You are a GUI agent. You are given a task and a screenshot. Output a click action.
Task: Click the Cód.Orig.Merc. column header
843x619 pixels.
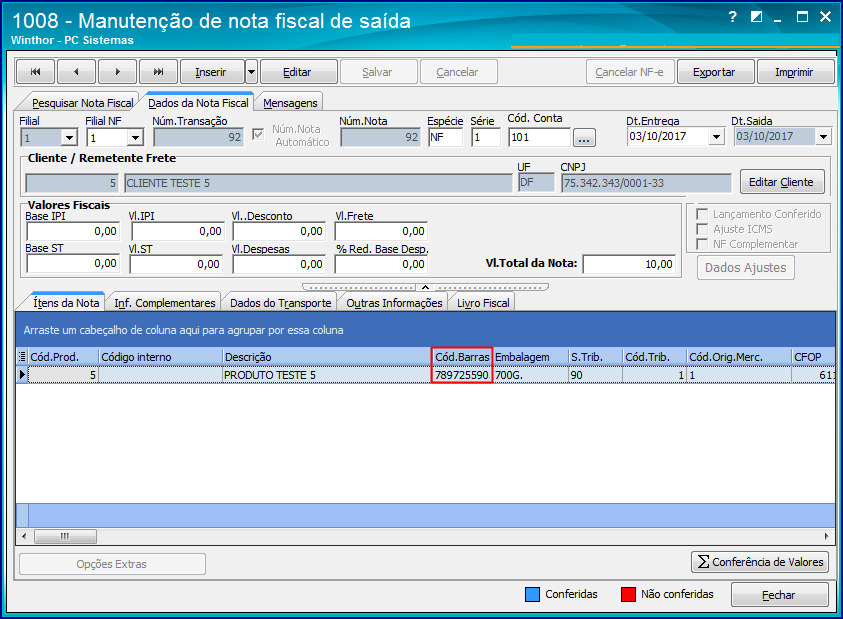[x=739, y=357]
